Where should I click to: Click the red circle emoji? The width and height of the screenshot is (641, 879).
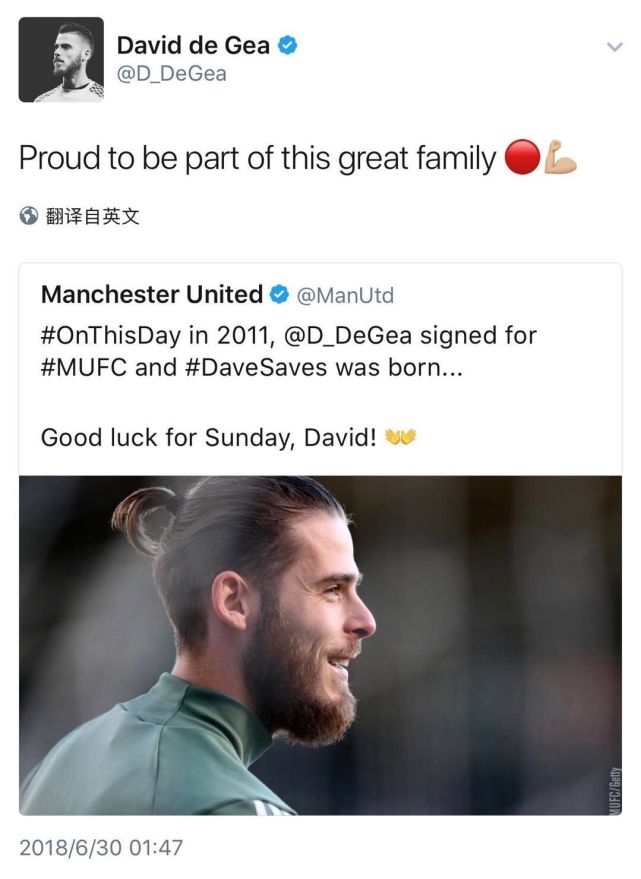pos(522,158)
